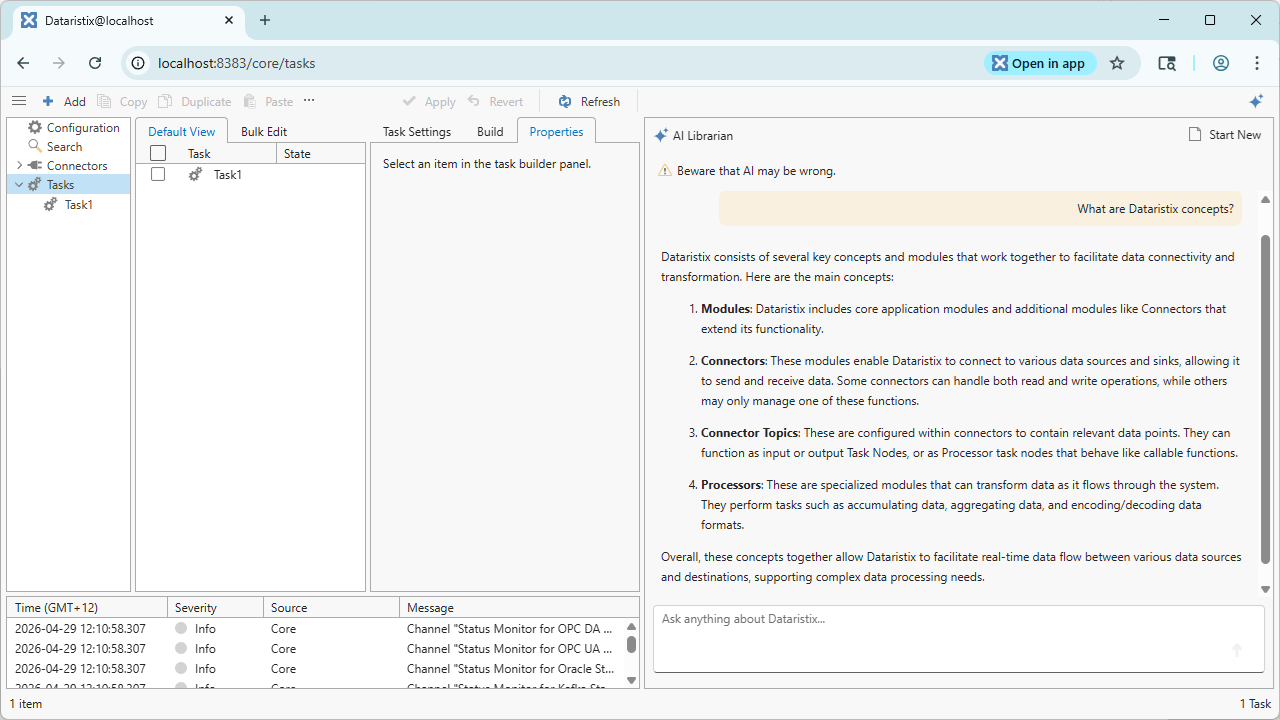Click the Message column header
This screenshot has width=1280, height=720.
(519, 608)
